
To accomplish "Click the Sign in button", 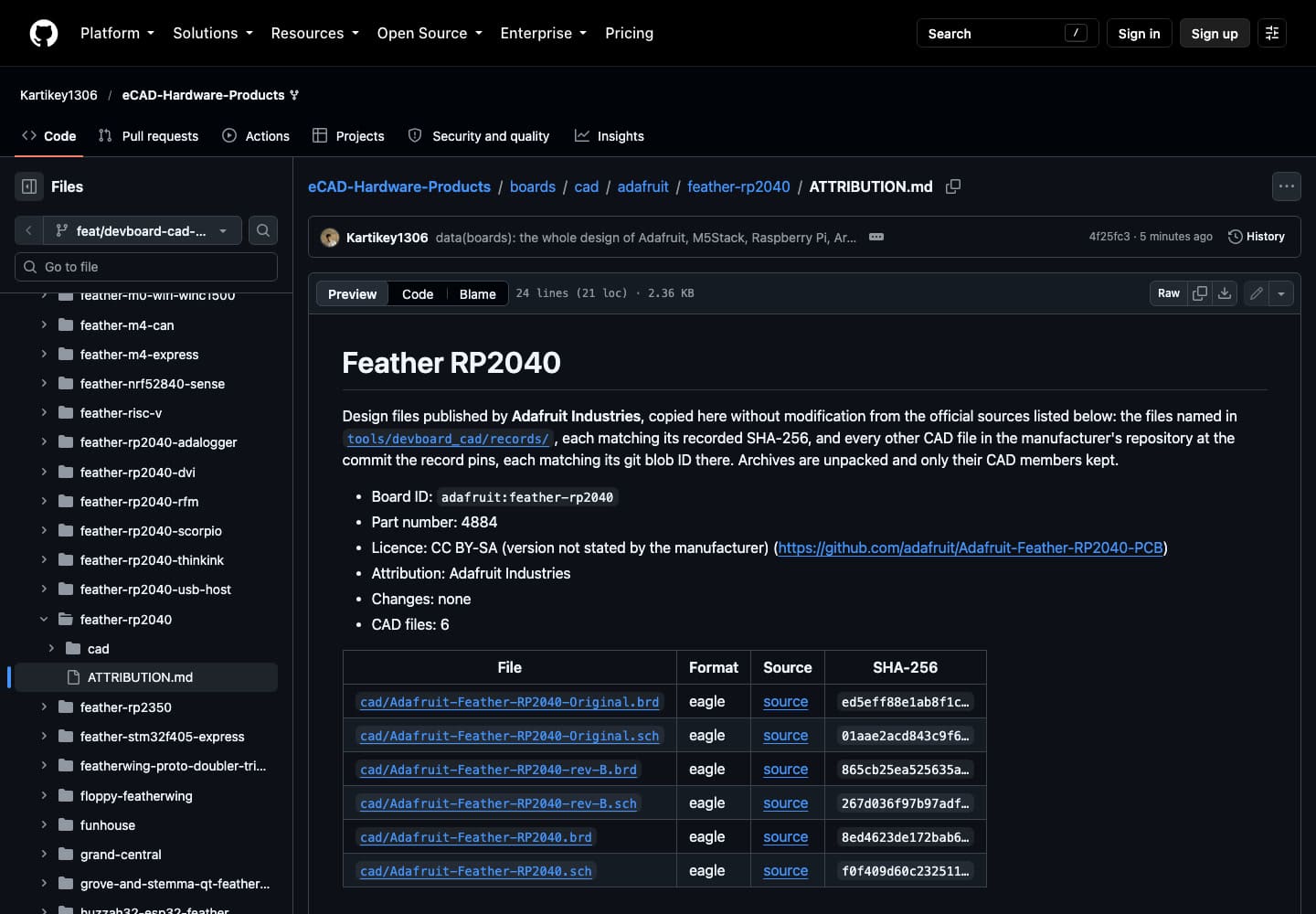I will 1139,33.
